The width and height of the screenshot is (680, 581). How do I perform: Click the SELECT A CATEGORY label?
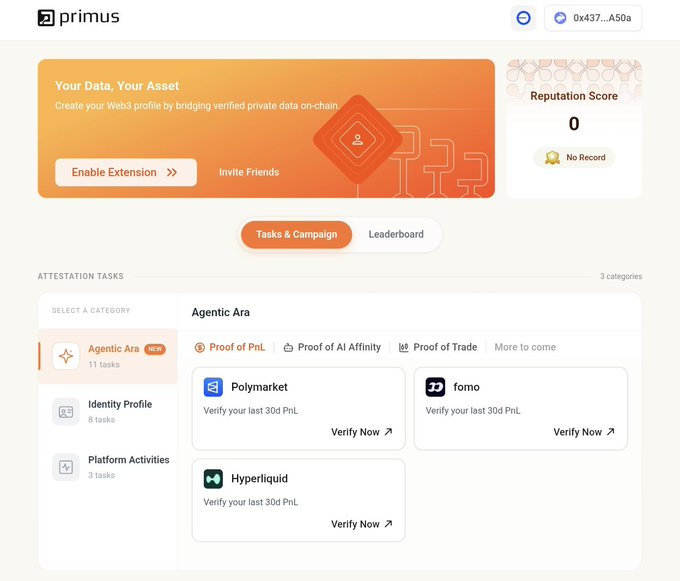[x=91, y=310]
